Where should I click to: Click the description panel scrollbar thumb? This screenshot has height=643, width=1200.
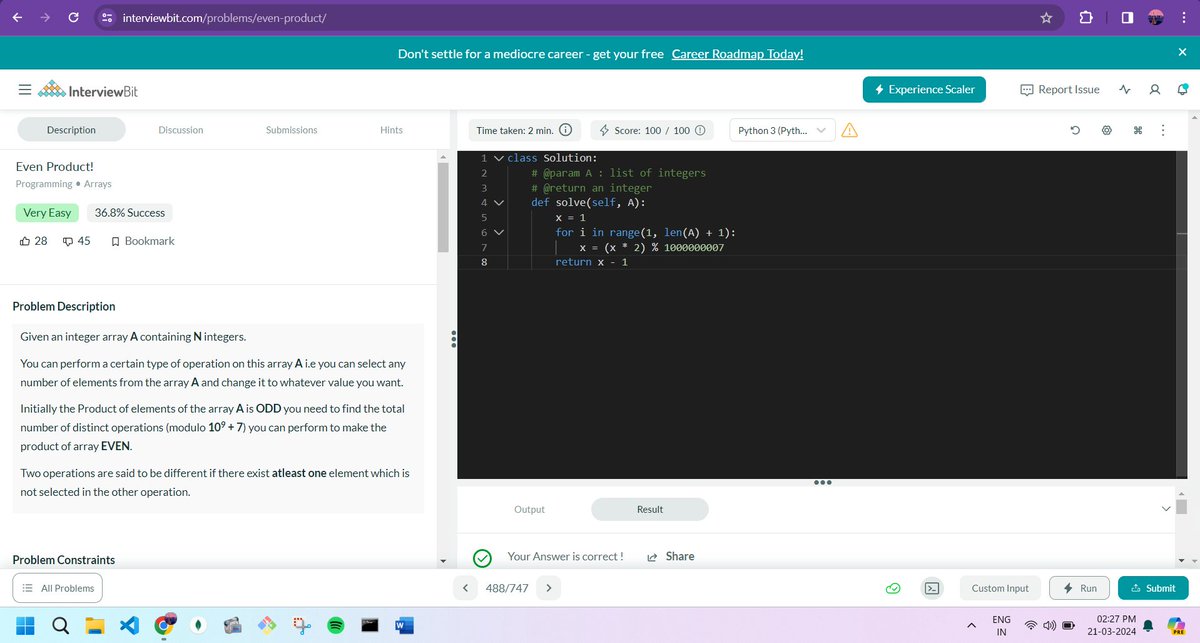pos(444,206)
